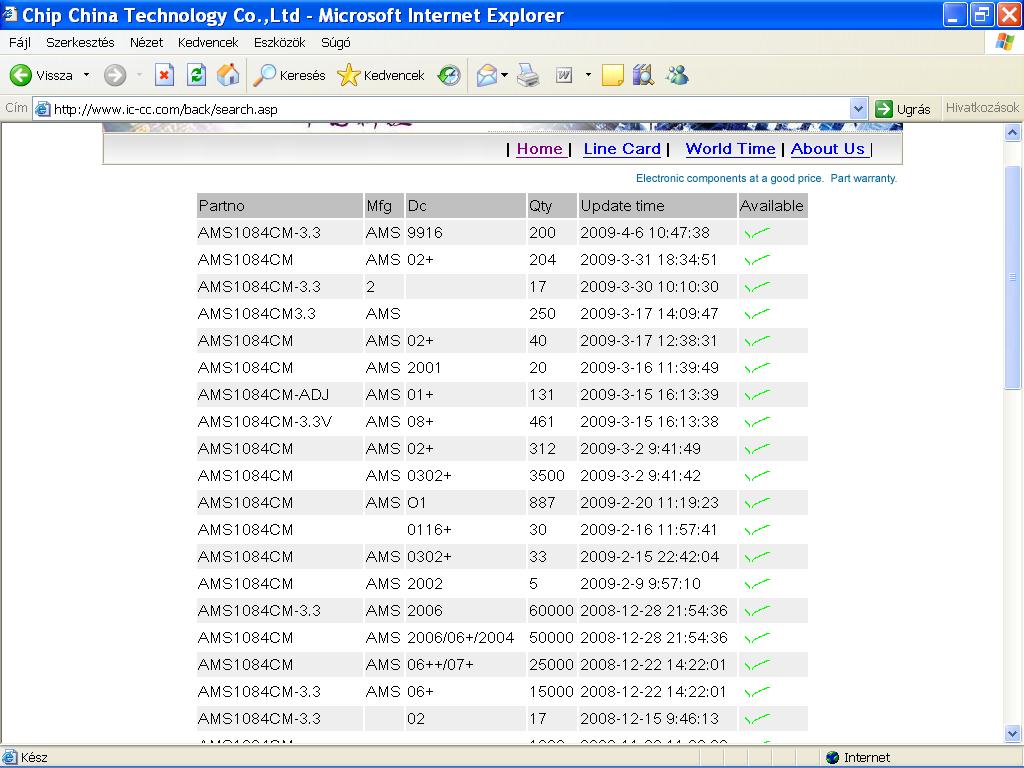Viewport: 1024px width, 768px height.
Task: Click green checkmark for AMS1084CM-3.3 9916 row
Action: click(757, 232)
